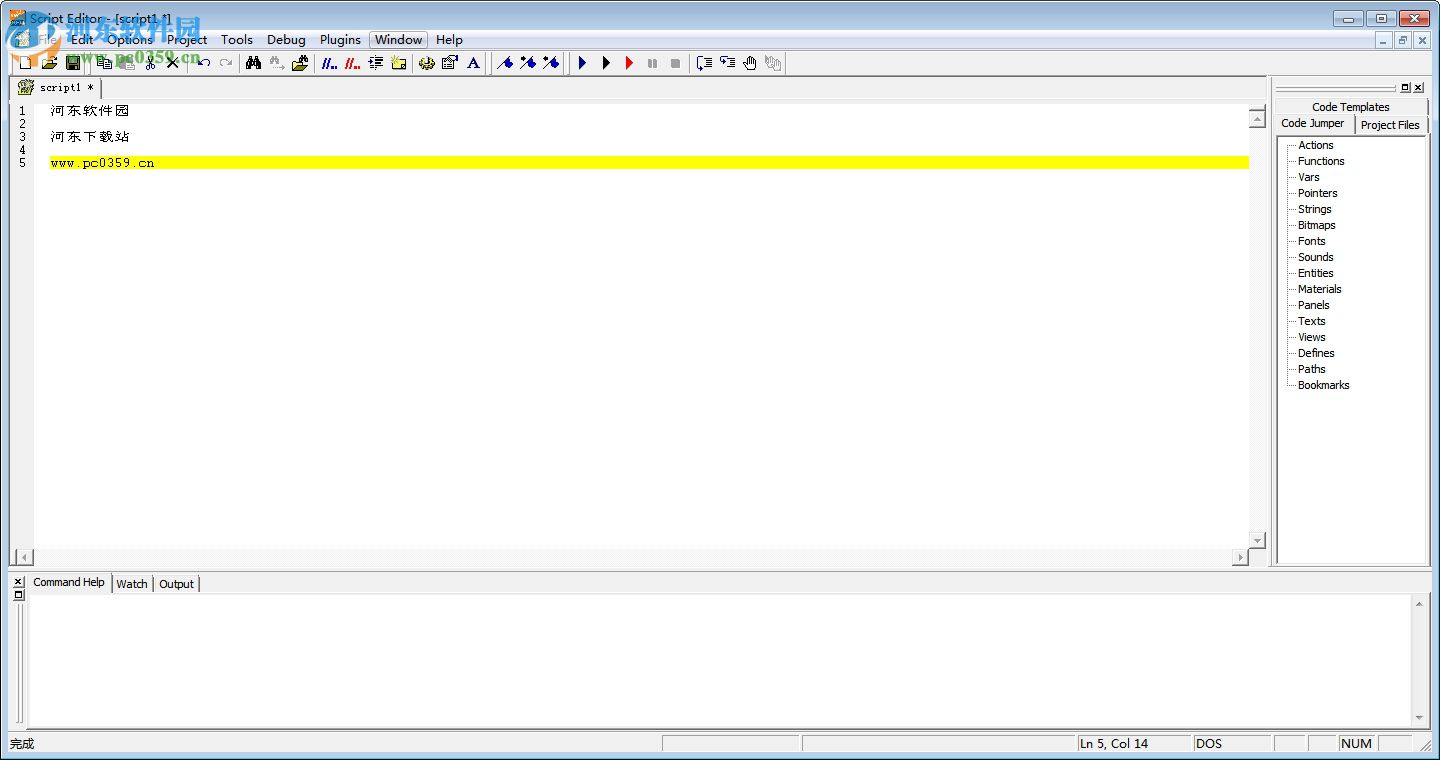Click the black play arrow
Screen dimensions: 1440x760
coord(606,63)
